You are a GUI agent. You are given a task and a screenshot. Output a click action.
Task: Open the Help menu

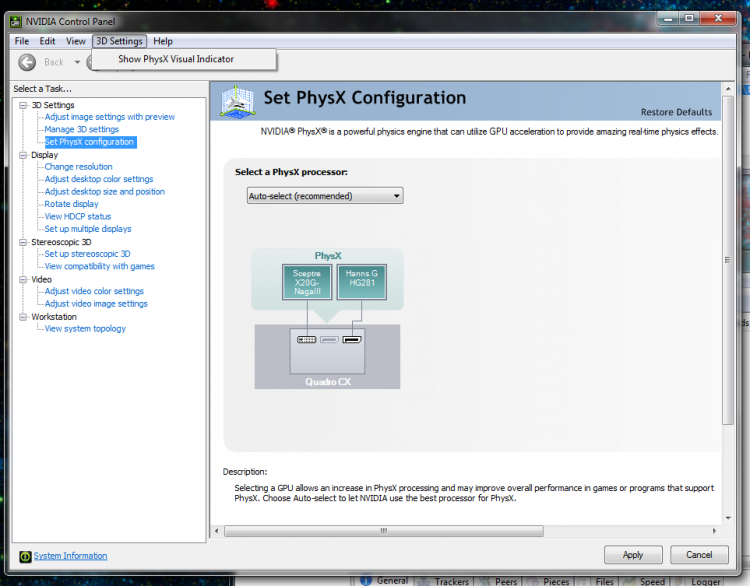click(163, 41)
